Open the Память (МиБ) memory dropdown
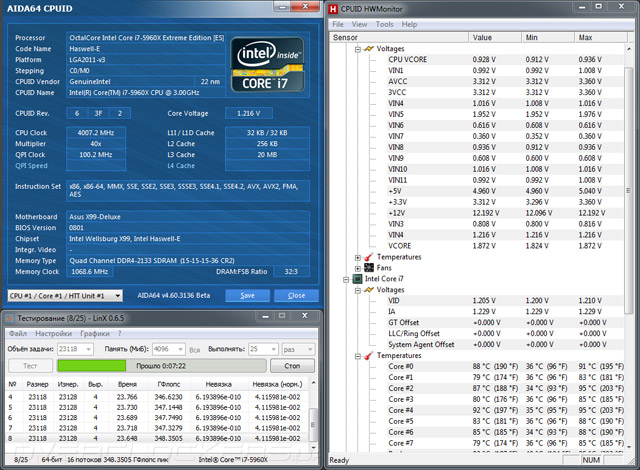640x470 pixels. coord(182,350)
